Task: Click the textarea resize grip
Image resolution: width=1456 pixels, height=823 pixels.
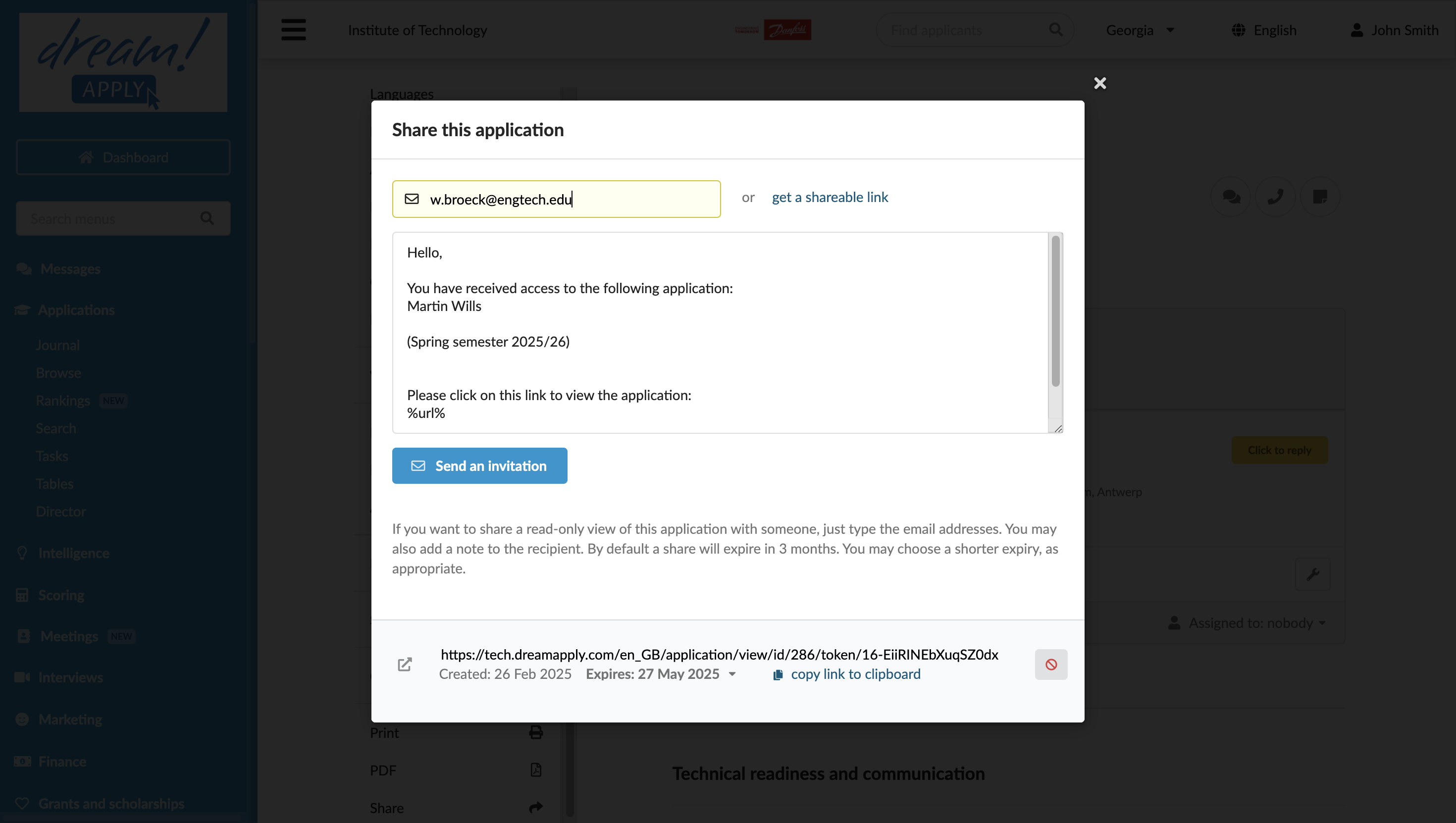Action: [x=1057, y=428]
